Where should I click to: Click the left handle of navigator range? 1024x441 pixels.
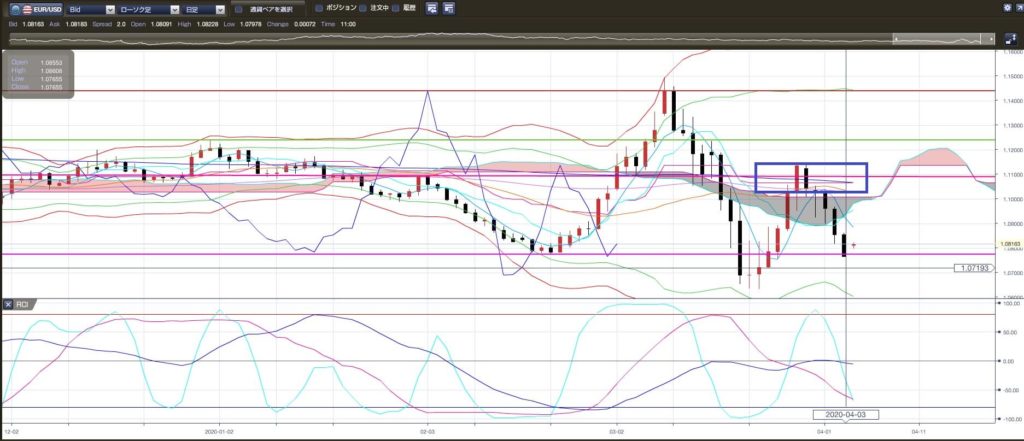tap(895, 39)
